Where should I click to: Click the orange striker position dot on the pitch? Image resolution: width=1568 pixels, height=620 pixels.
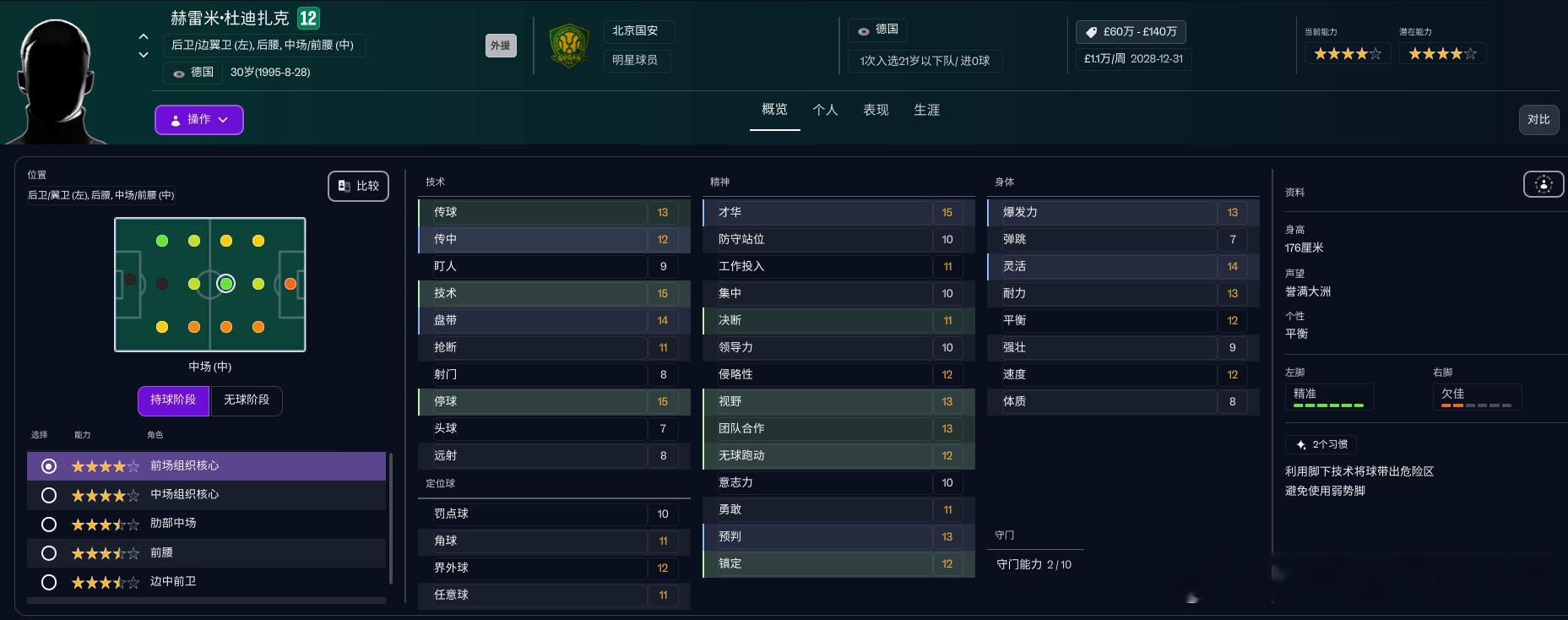(x=290, y=284)
